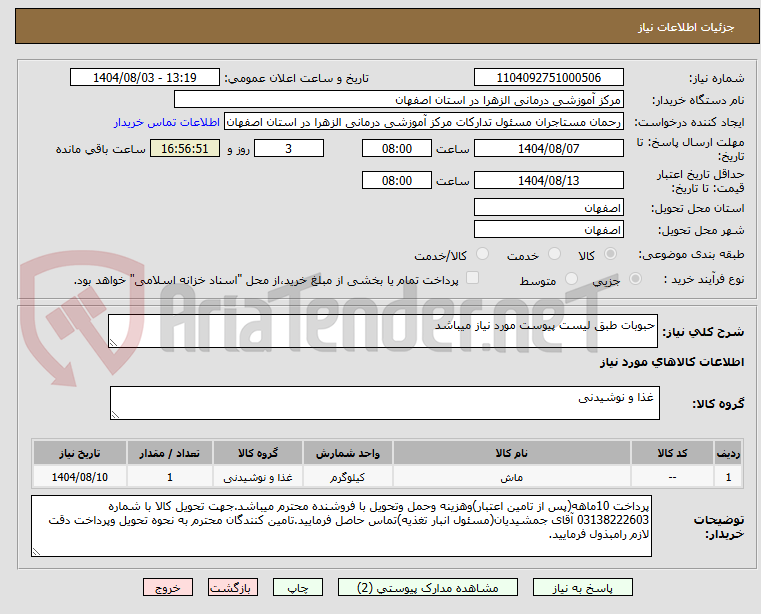Select the جزیی purchase type radio
Viewport: 761px width, 614px height.
pyautogui.click(x=635, y=279)
